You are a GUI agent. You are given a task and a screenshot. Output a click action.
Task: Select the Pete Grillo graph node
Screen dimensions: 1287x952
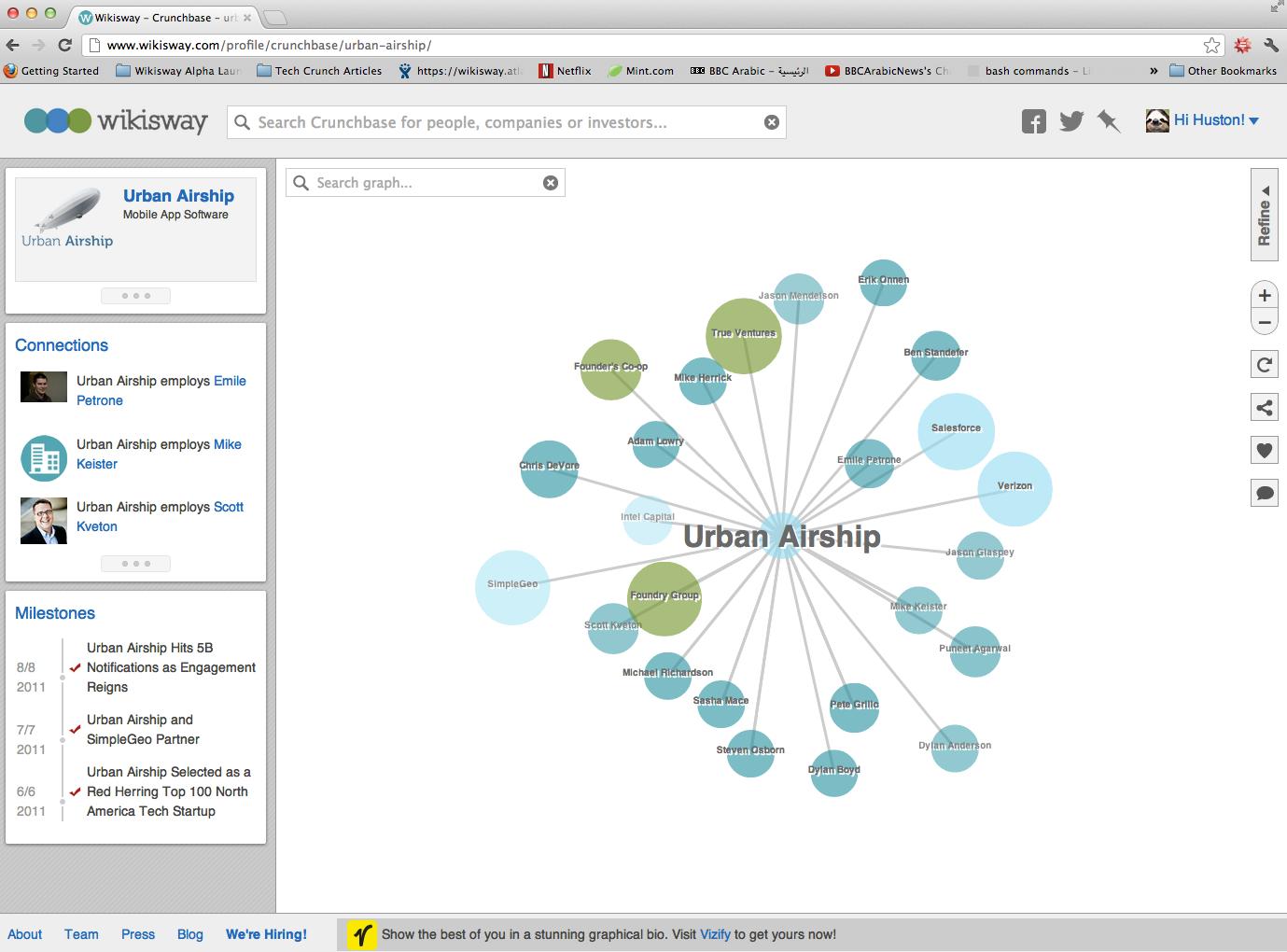coord(854,707)
